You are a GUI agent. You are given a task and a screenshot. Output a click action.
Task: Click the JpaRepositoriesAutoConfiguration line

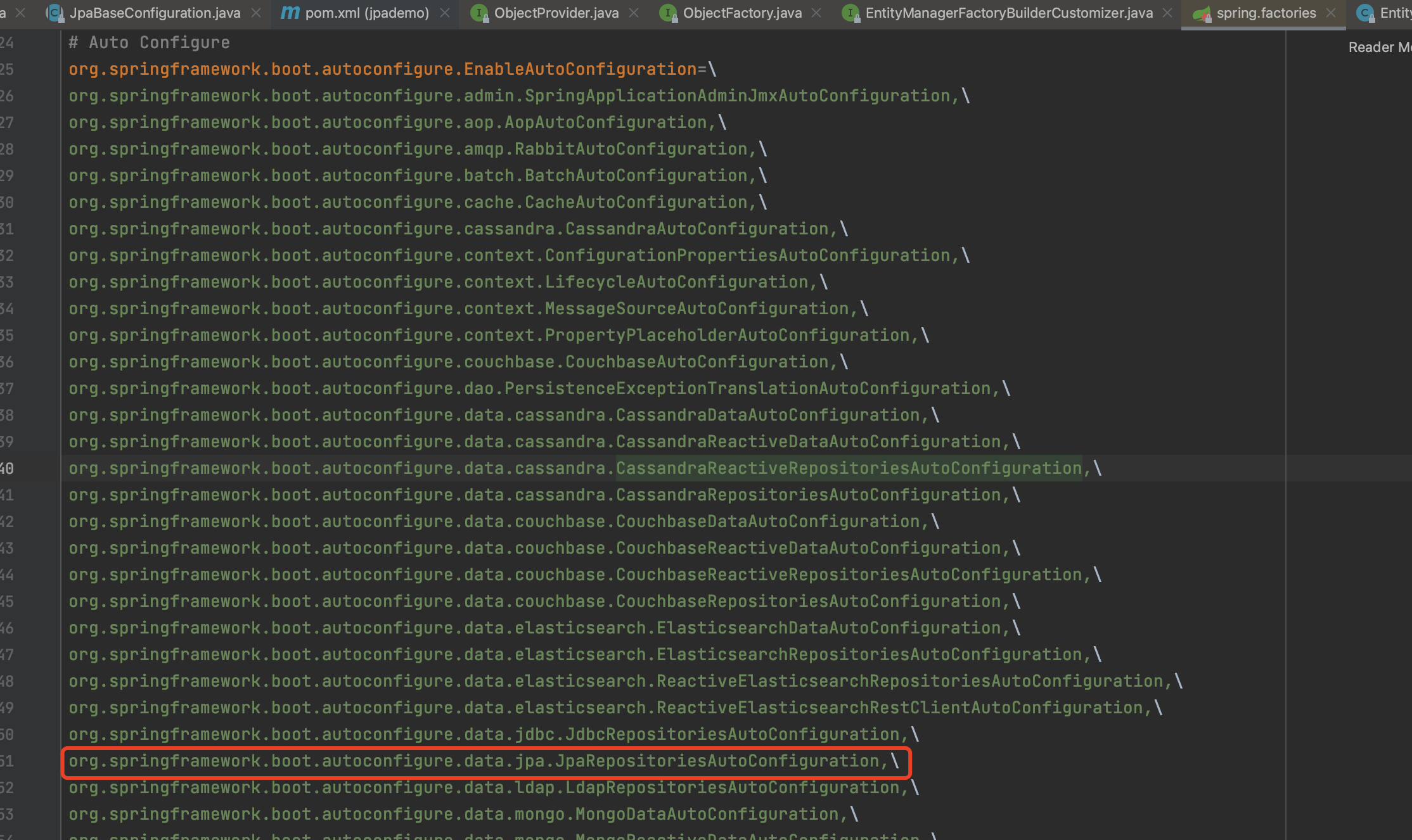(484, 761)
